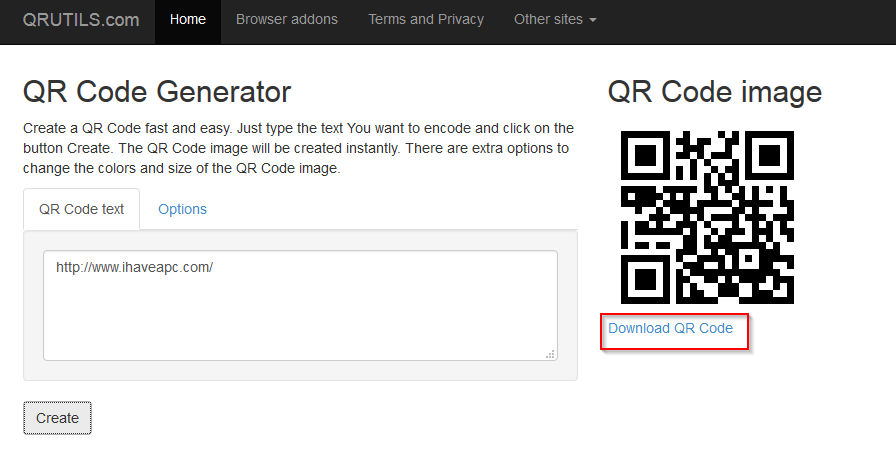Grab the textarea resize handle
The width and height of the screenshot is (896, 464).
(550, 354)
